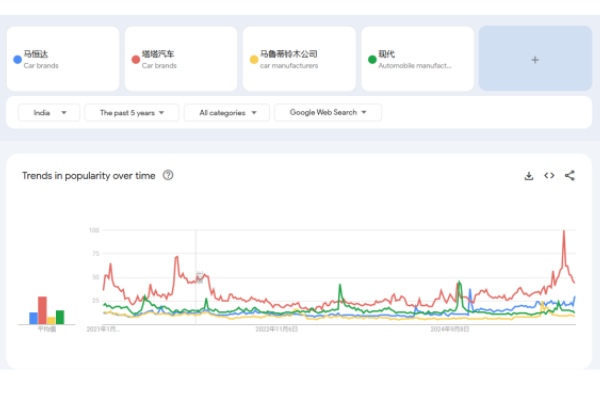Open the Google Web Search type dropdown

(x=328, y=113)
